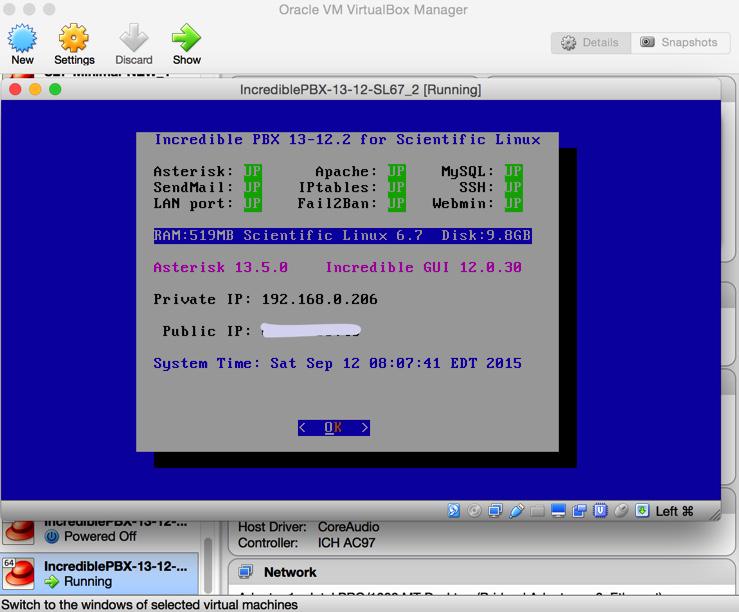Click the shared folders indicator icon

(x=537, y=511)
